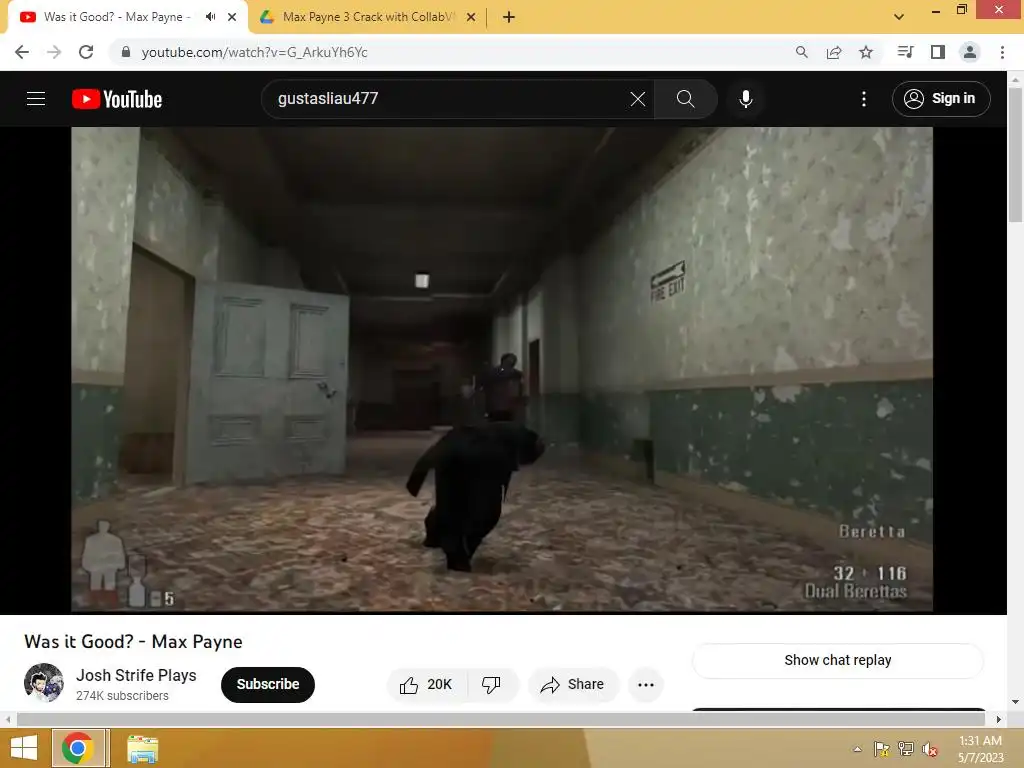This screenshot has width=1024, height=768.
Task: Go to the YouTube home logo
Action: click(x=117, y=99)
